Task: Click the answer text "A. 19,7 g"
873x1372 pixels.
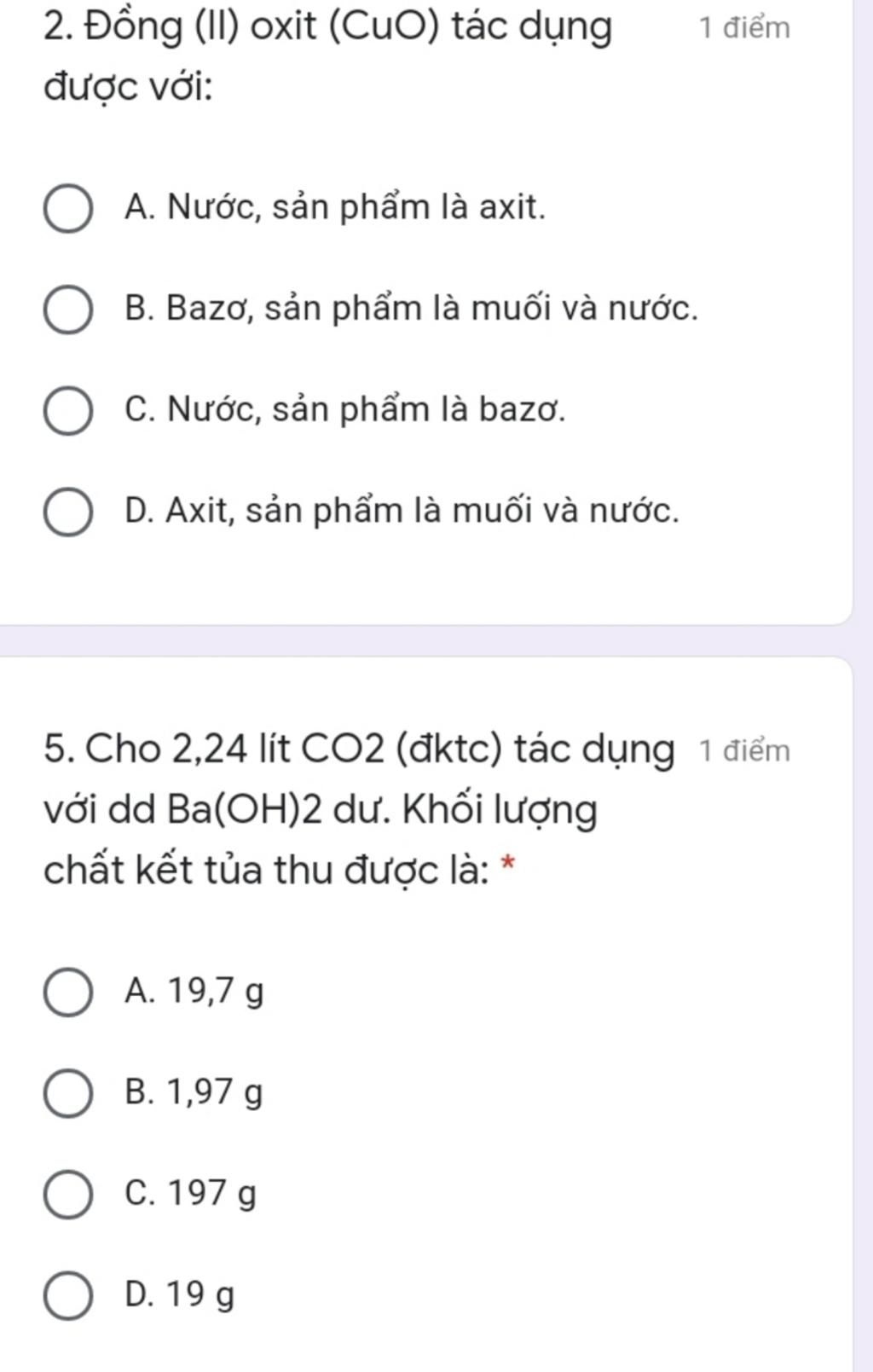Action: 194,992
